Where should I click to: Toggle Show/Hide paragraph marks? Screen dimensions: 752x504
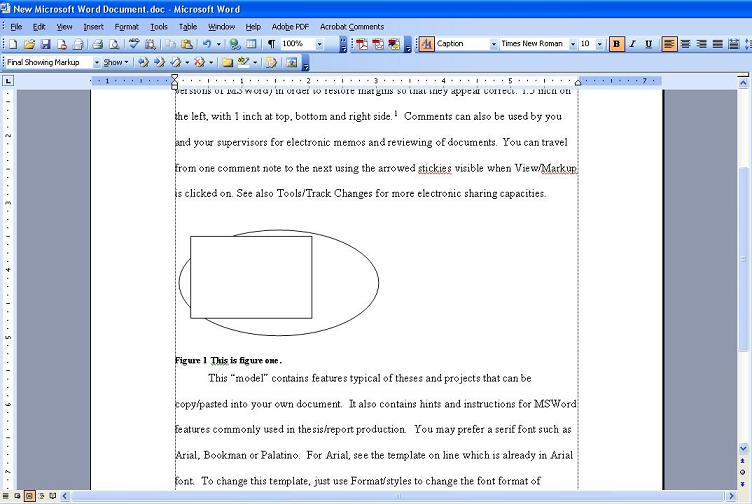pyautogui.click(x=271, y=44)
